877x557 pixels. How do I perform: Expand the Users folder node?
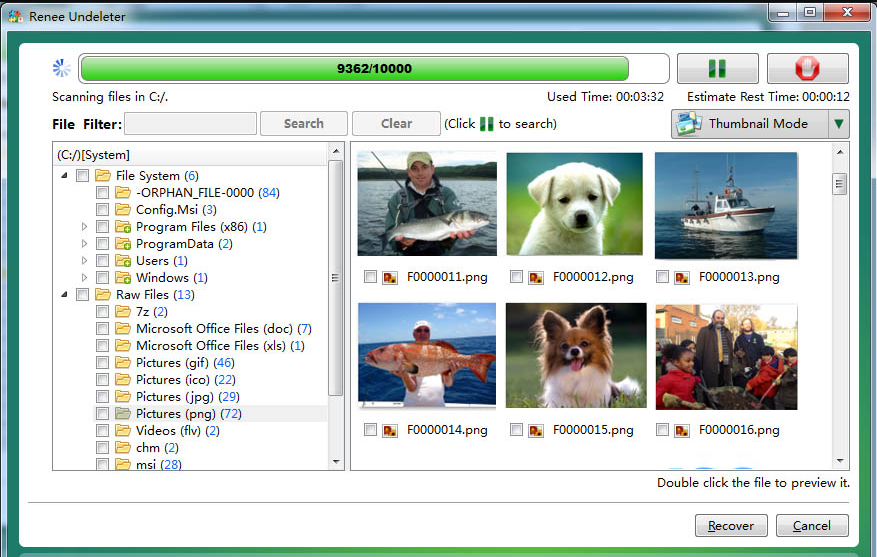click(85, 261)
